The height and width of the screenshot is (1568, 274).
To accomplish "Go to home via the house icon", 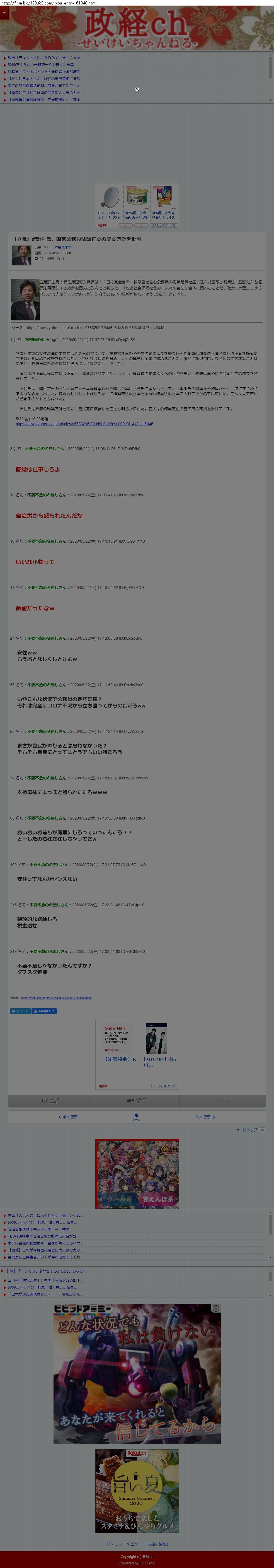I will (x=136, y=1116).
